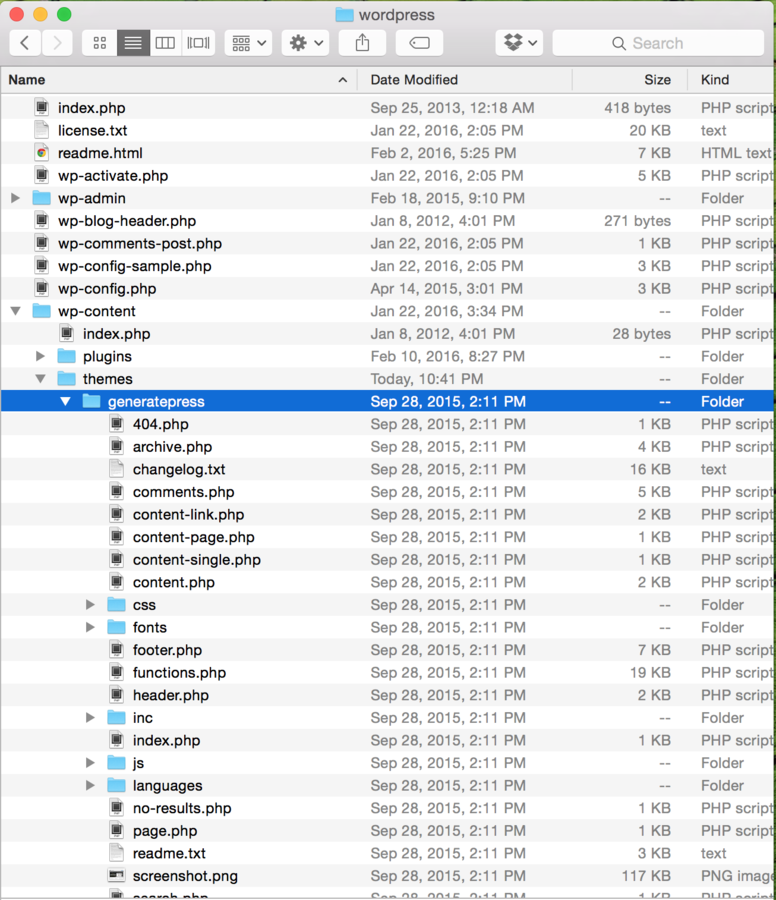776x900 pixels.
Task: Open the item arrangement dropdown
Action: click(x=249, y=43)
